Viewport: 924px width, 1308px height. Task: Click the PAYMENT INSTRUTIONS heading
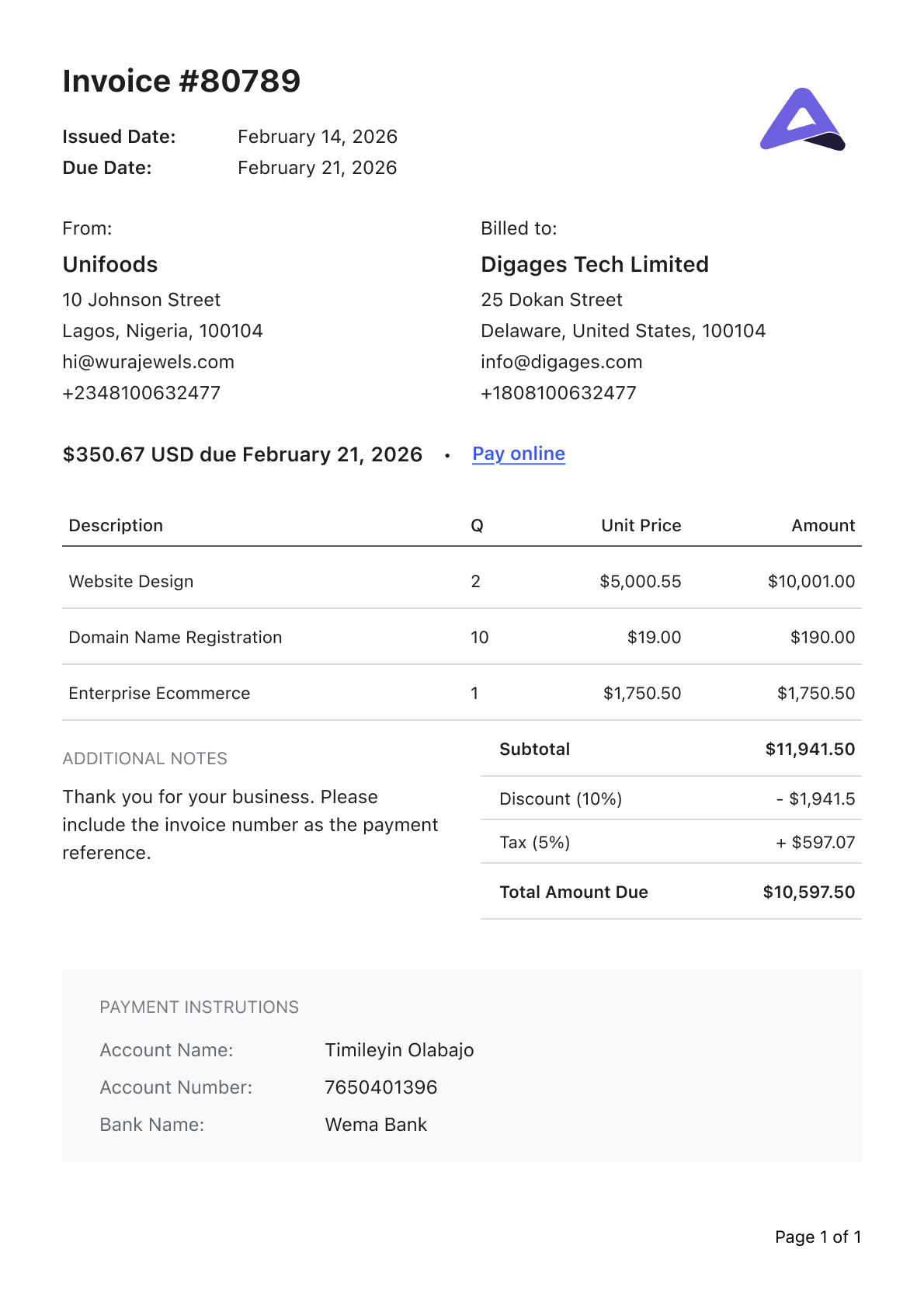(x=200, y=1007)
